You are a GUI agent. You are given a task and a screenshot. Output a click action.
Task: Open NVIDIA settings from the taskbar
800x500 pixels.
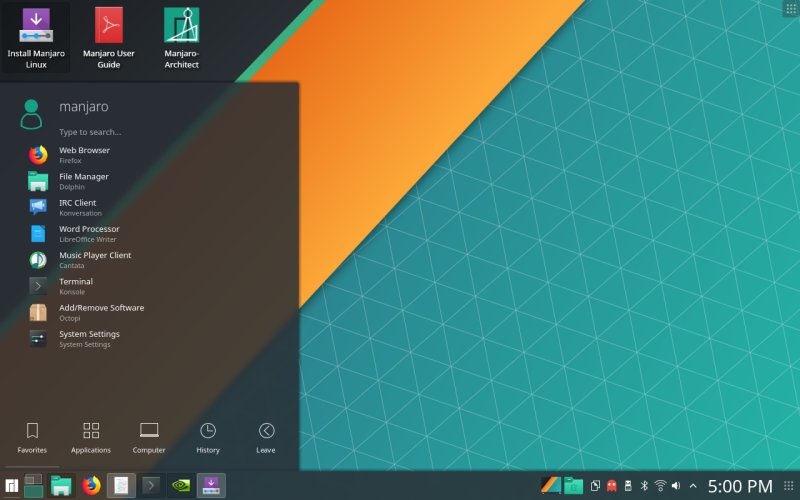(x=181, y=485)
